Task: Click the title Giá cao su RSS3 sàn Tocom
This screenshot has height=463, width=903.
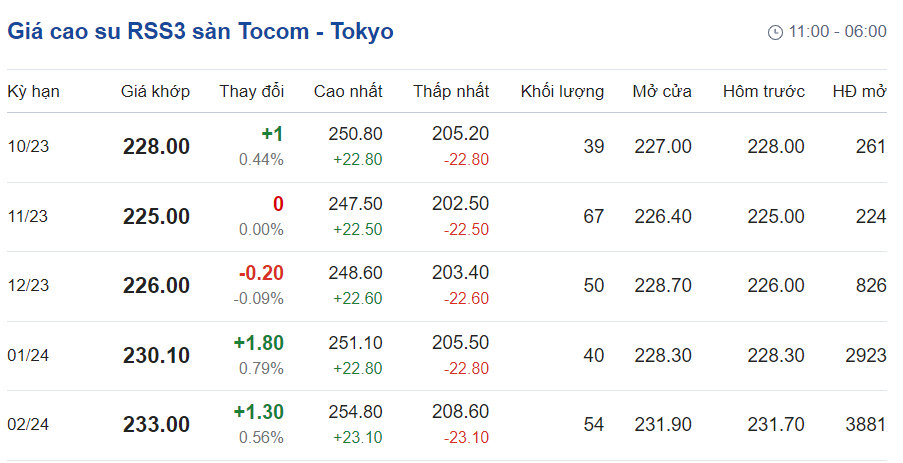Action: coord(200,31)
